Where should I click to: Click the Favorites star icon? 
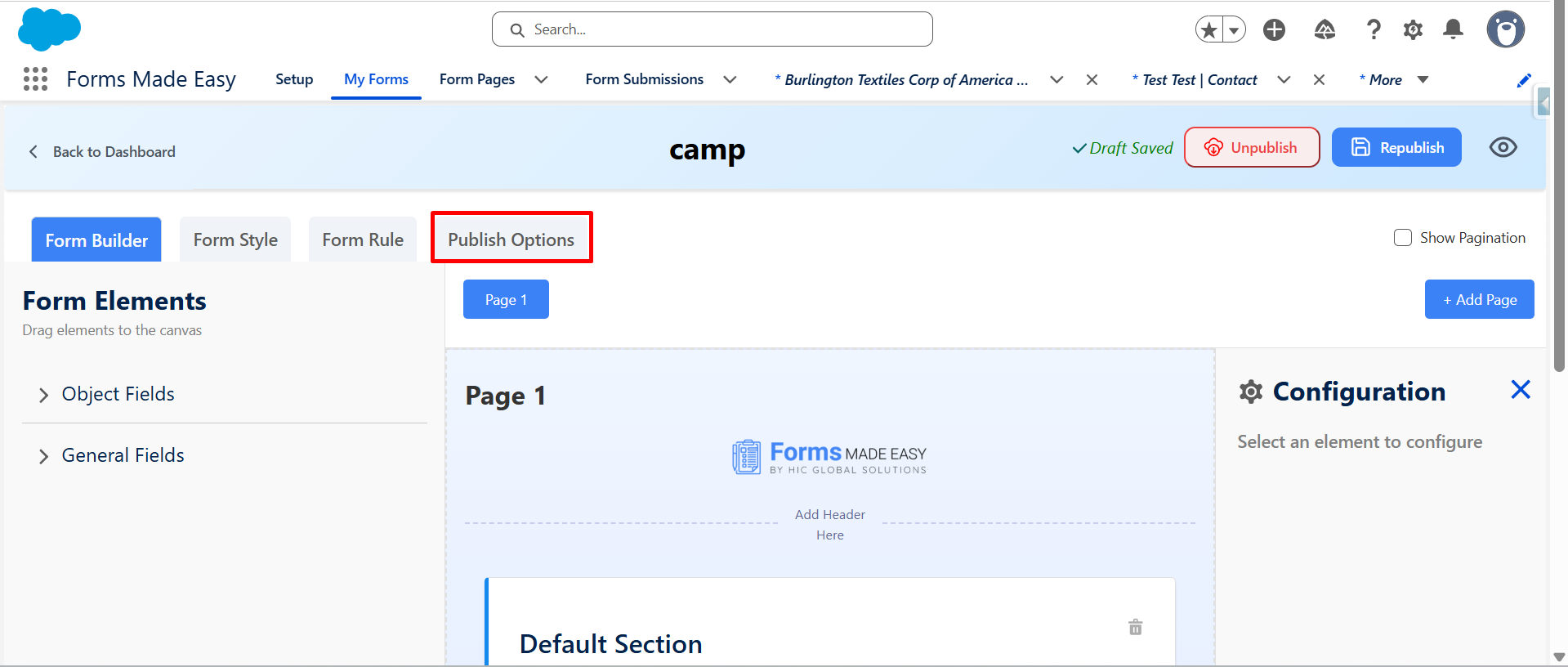click(x=1209, y=30)
